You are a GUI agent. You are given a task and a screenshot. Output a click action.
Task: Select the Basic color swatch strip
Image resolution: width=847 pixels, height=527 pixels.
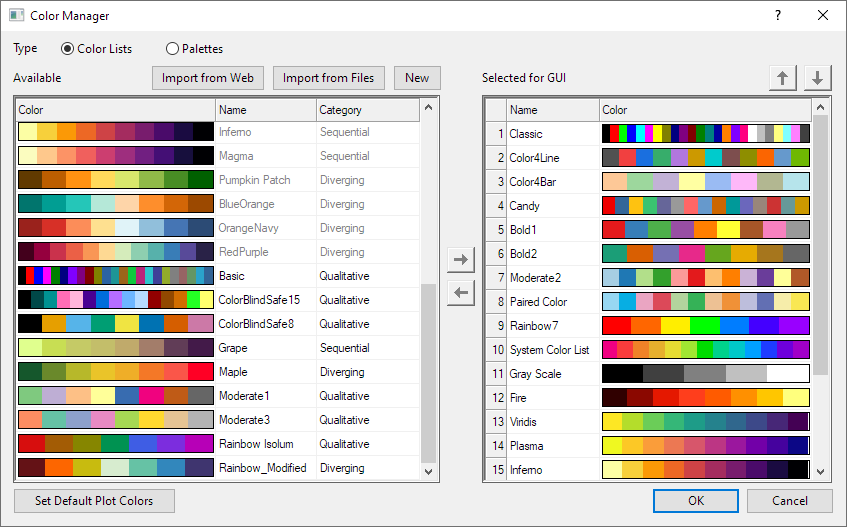116,276
